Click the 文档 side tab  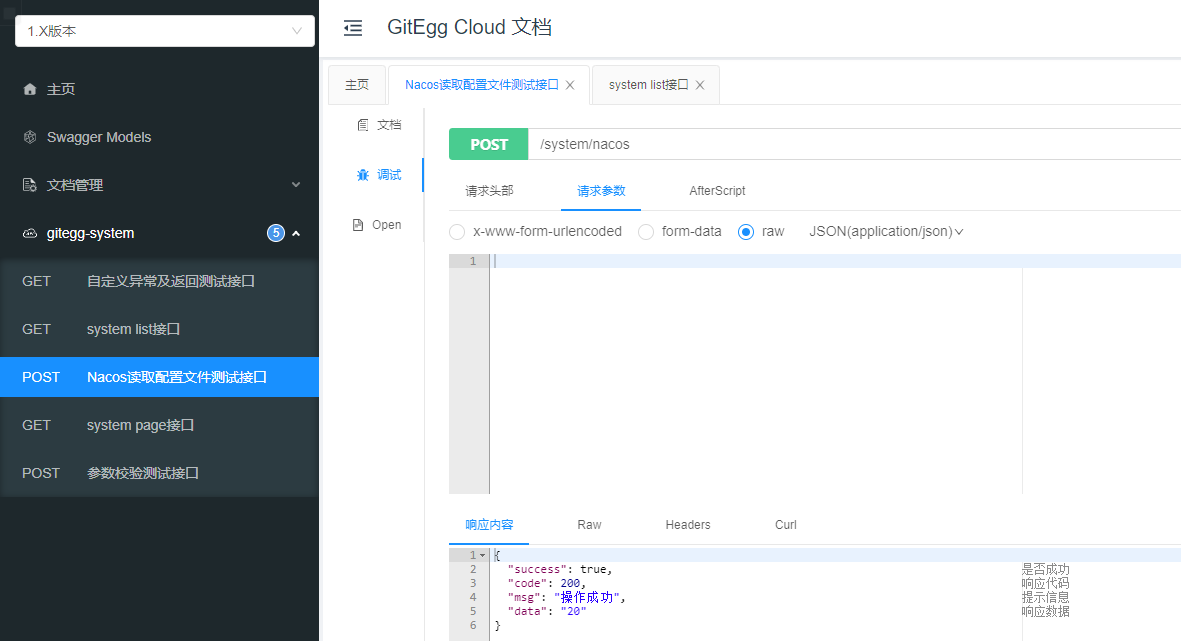pos(379,125)
